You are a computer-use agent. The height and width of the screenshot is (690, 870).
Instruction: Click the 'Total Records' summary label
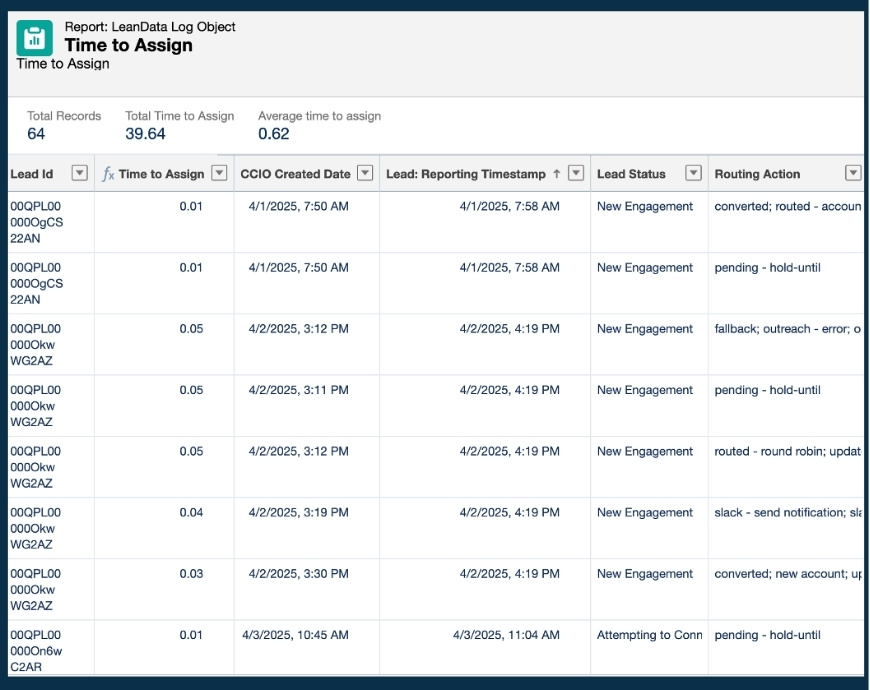[64, 116]
